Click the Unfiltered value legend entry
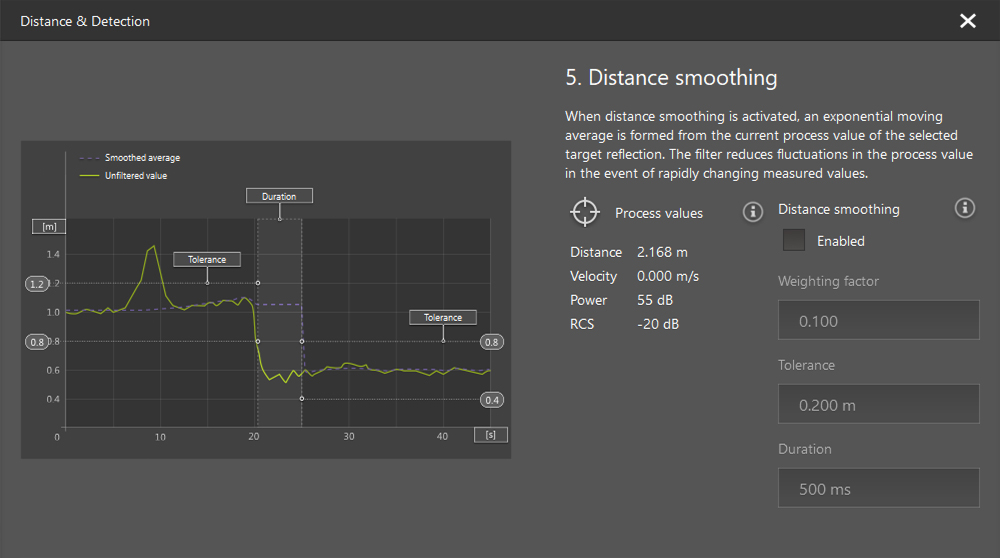 (x=136, y=176)
